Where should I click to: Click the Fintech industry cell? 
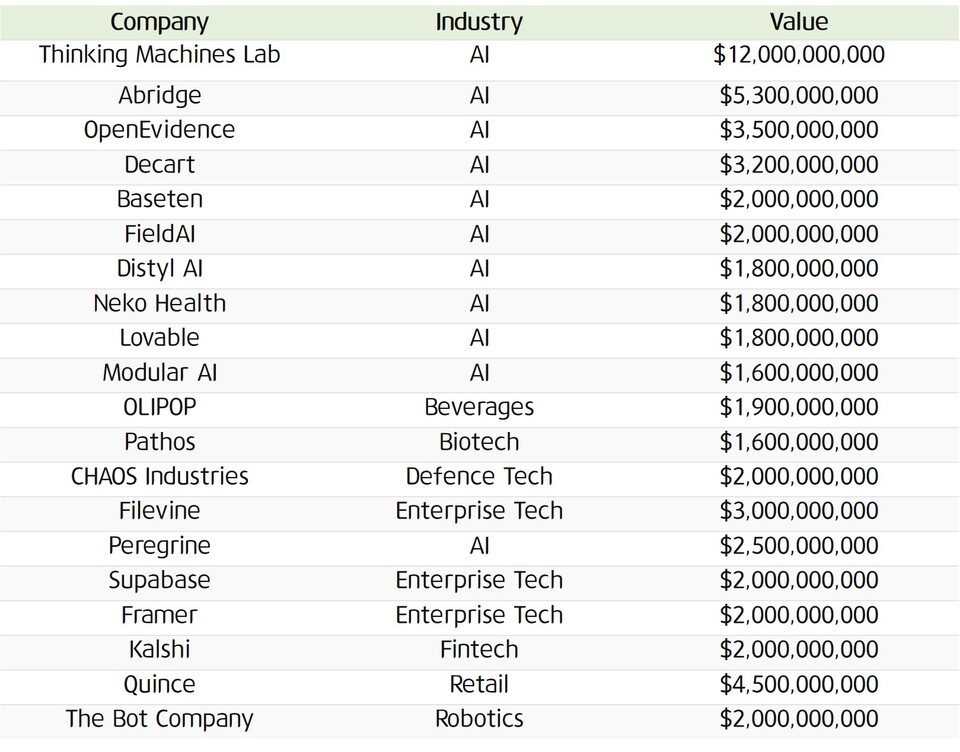pos(479,649)
